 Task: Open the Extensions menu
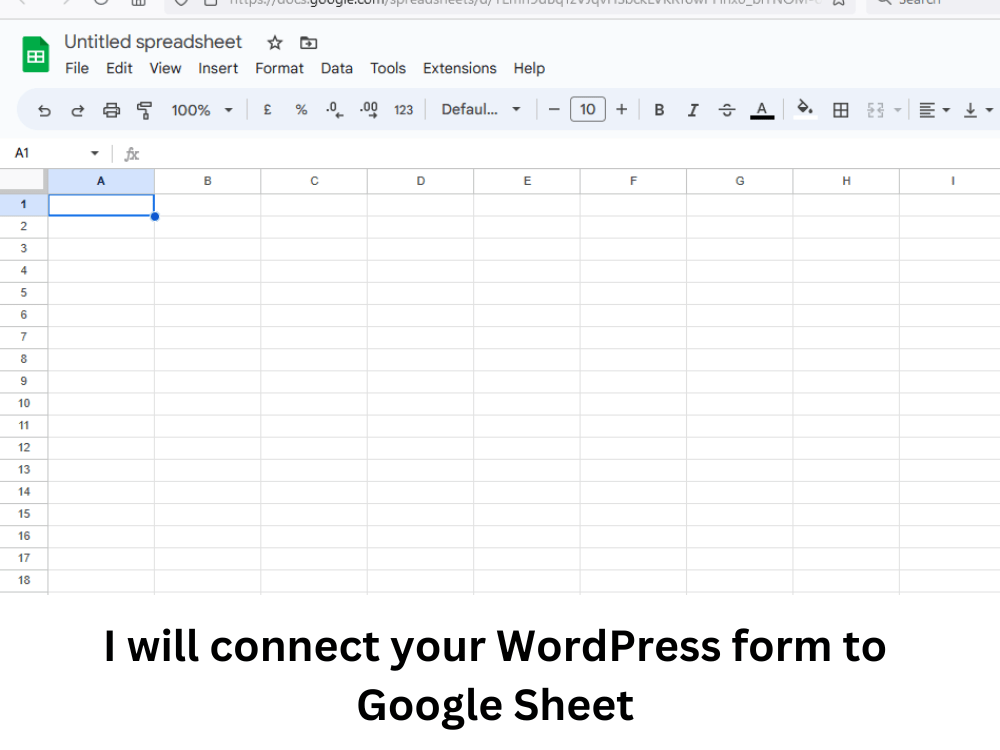tap(460, 68)
